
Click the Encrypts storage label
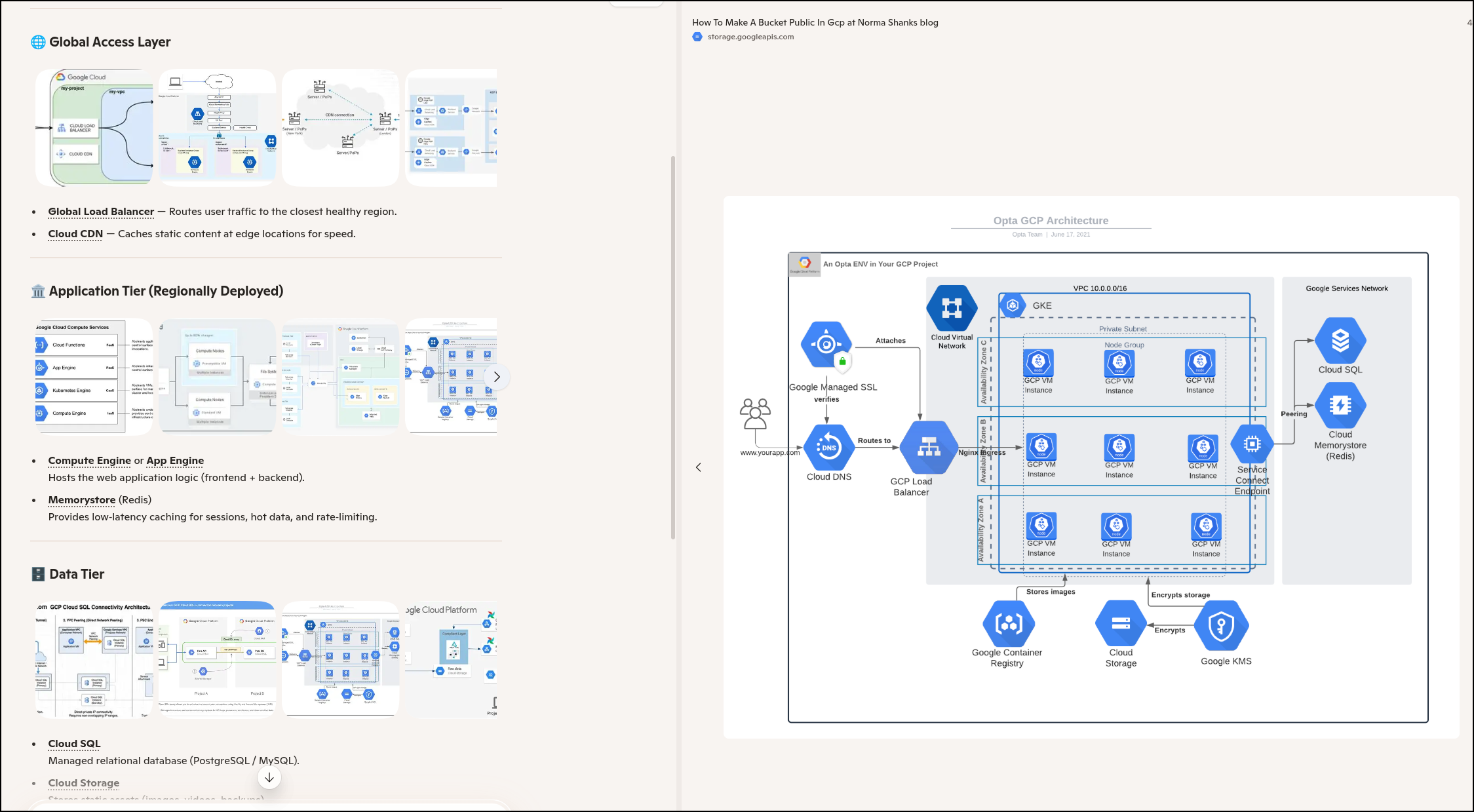(x=1180, y=595)
